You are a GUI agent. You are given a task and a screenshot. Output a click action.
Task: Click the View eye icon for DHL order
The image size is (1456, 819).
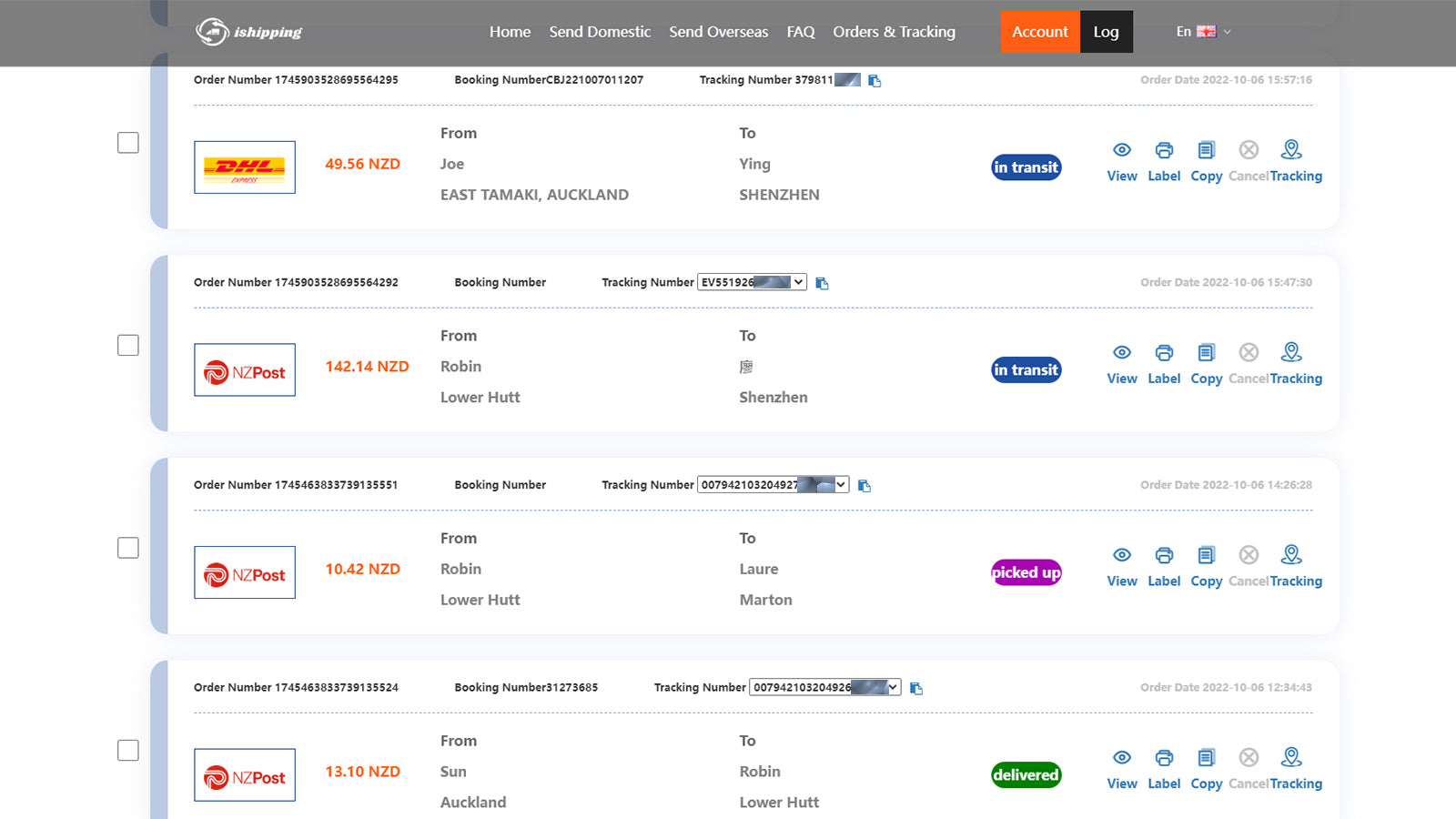[1121, 150]
